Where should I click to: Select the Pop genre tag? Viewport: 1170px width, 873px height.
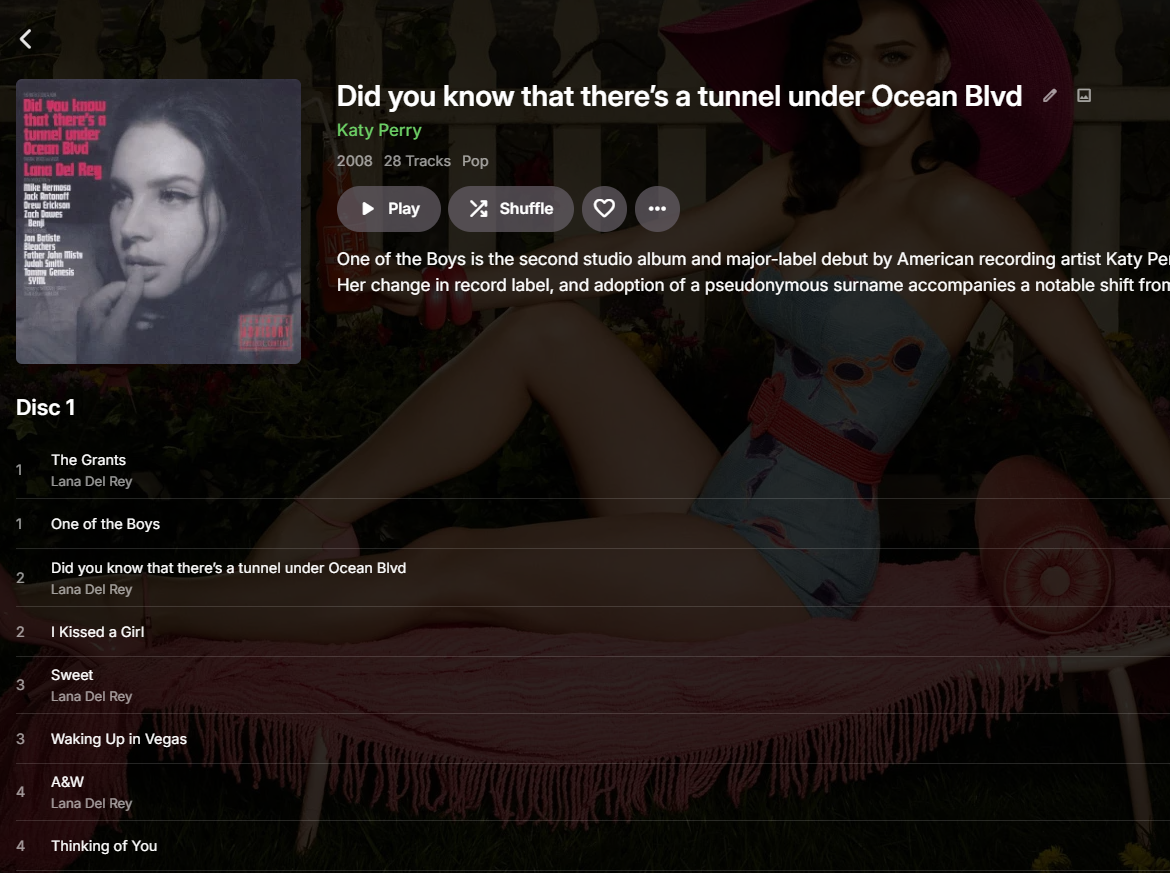[x=475, y=161]
